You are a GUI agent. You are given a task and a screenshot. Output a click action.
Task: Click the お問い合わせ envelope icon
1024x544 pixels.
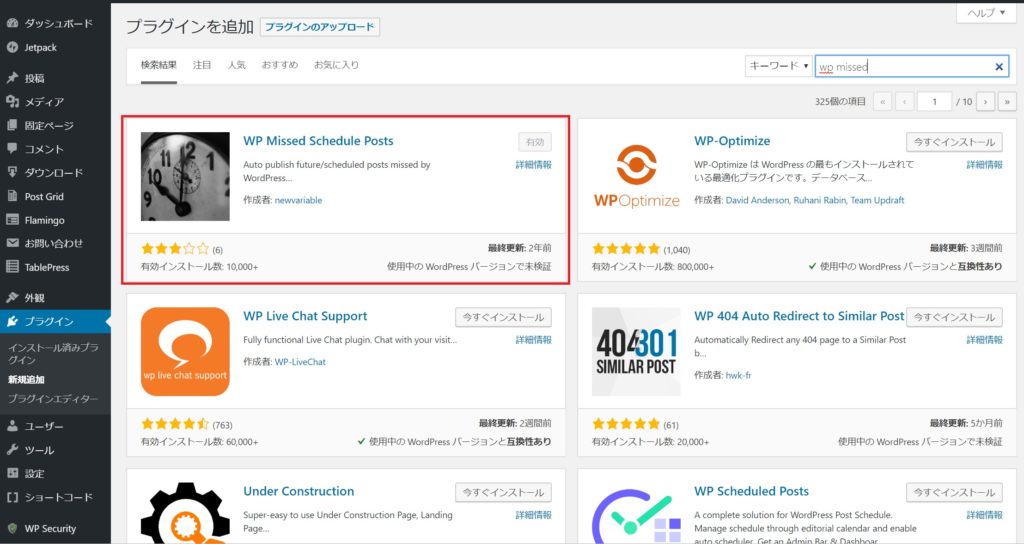(12, 243)
